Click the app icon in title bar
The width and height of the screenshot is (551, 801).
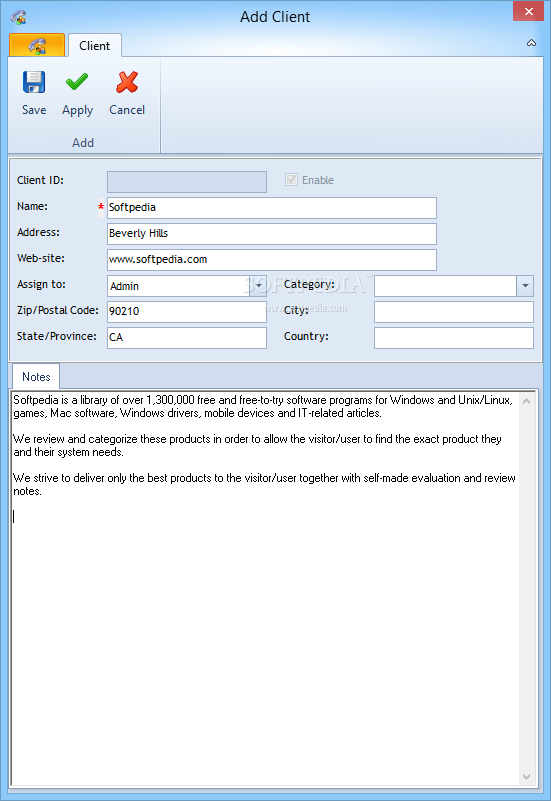pos(18,17)
